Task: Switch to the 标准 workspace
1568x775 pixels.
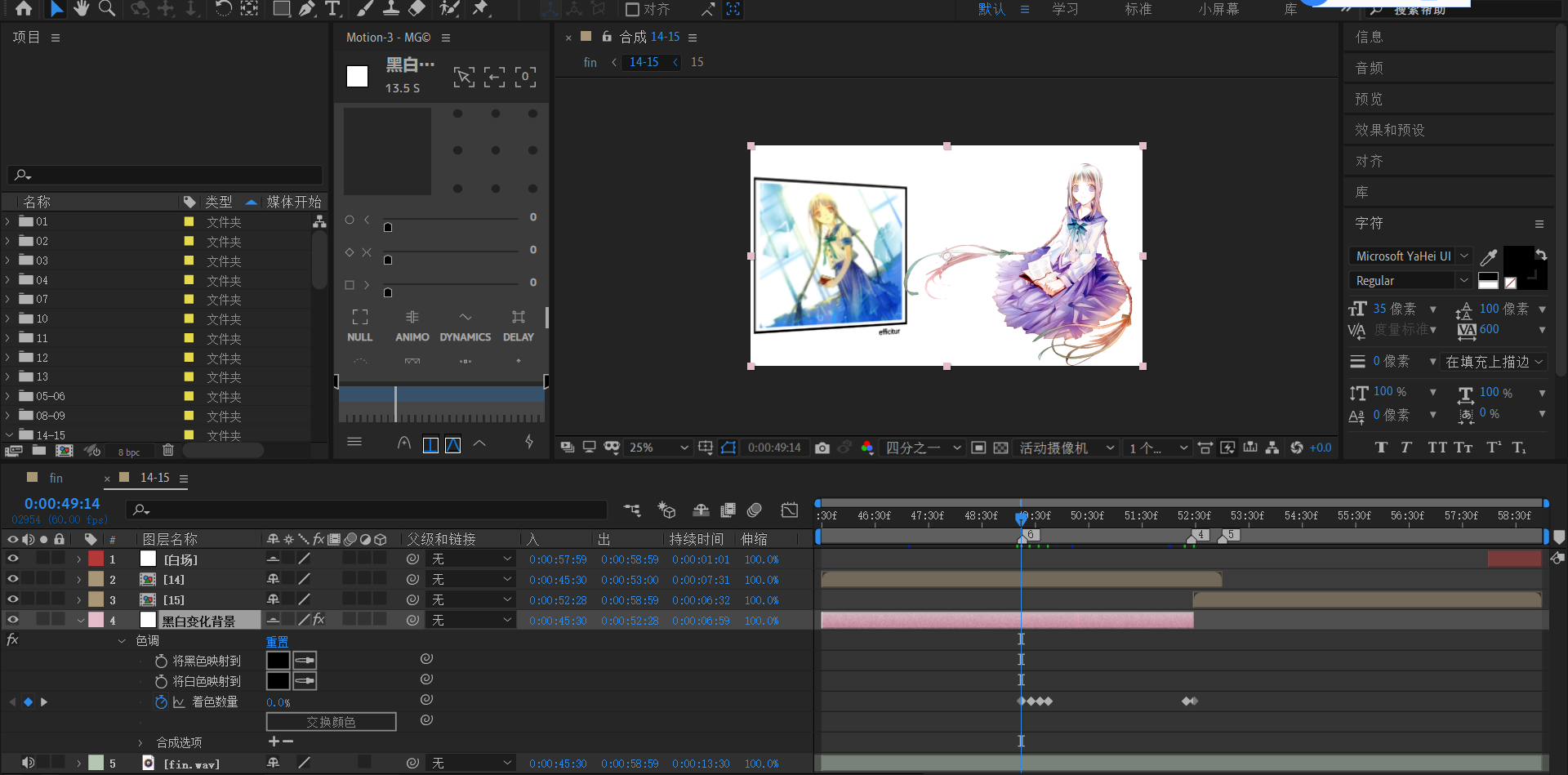Action: [1138, 9]
